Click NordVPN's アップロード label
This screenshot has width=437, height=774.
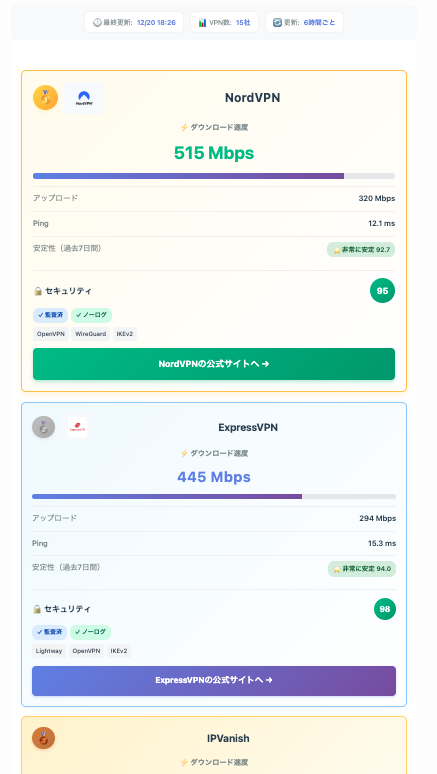55,198
